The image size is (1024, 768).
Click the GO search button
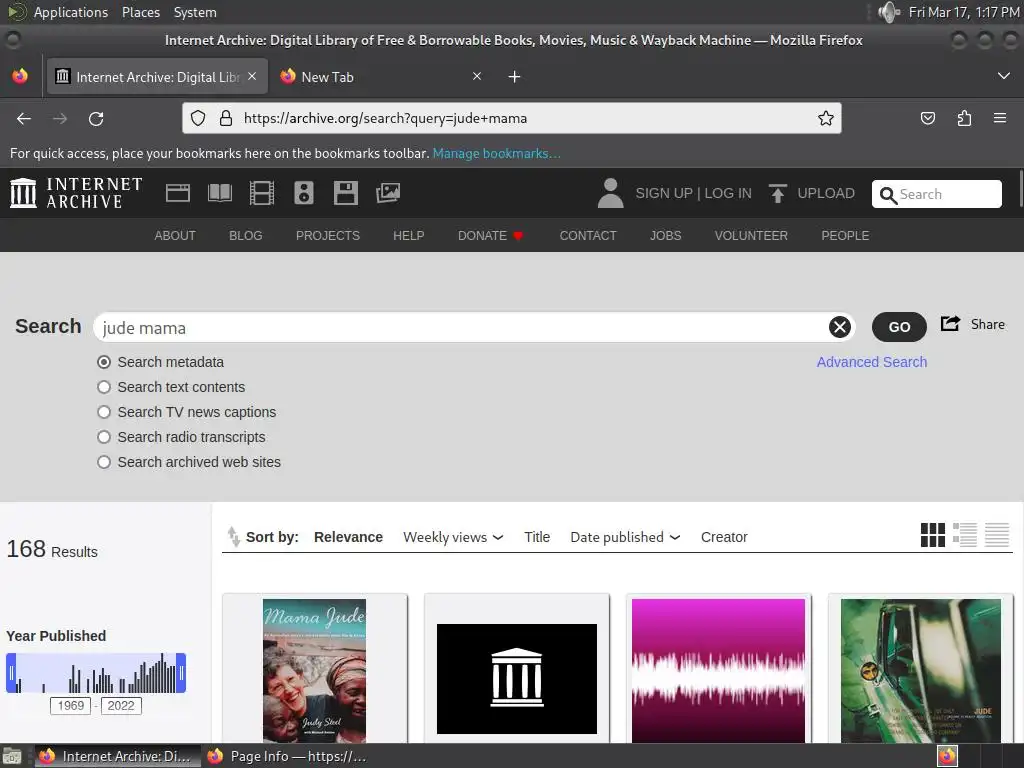[899, 327]
